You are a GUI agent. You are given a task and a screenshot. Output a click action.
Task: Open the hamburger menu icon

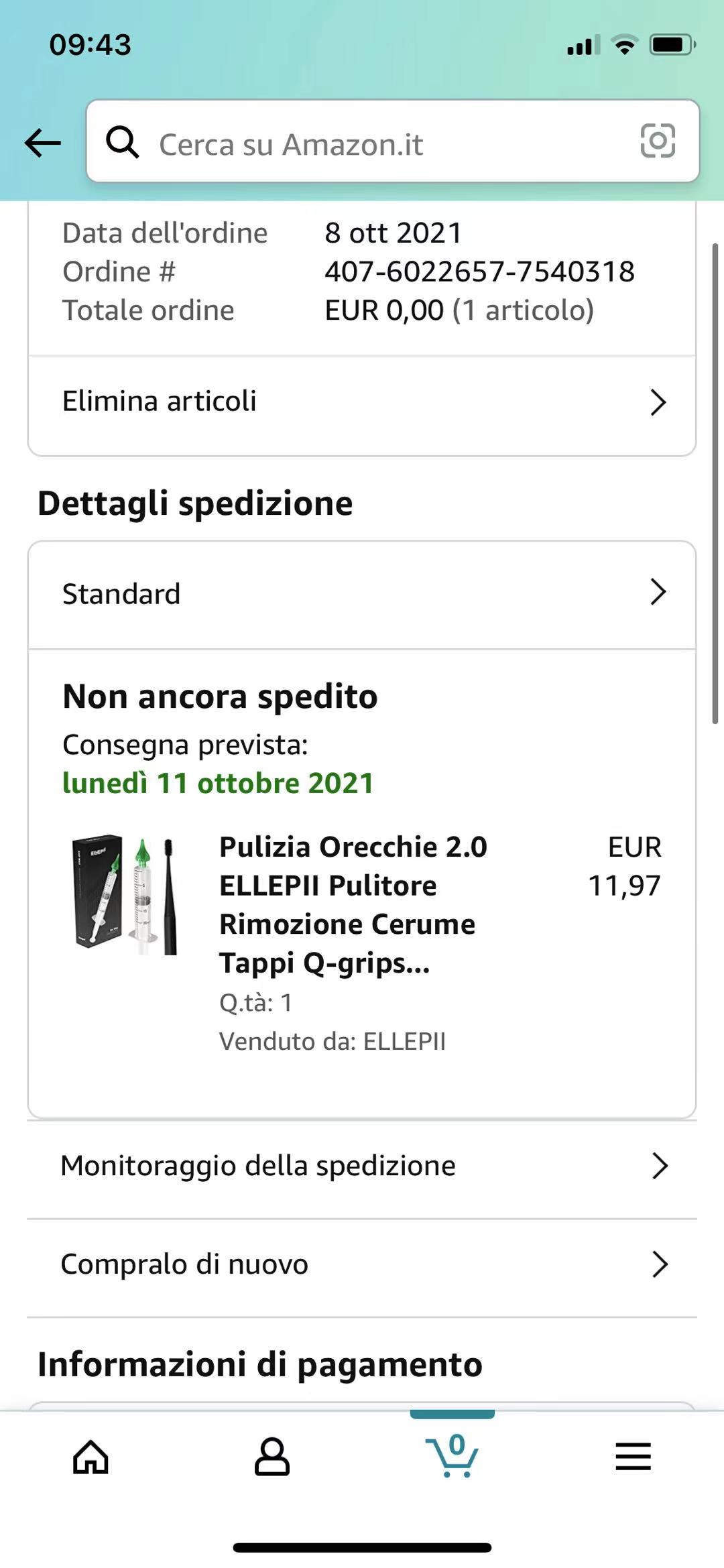633,1457
